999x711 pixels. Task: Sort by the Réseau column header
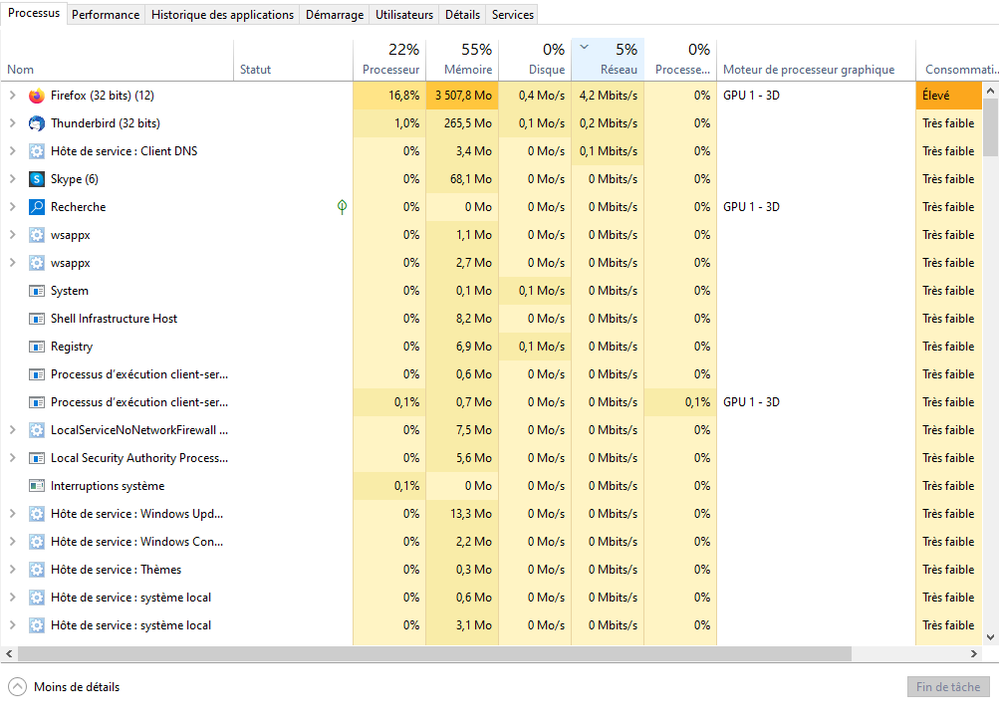(608, 60)
